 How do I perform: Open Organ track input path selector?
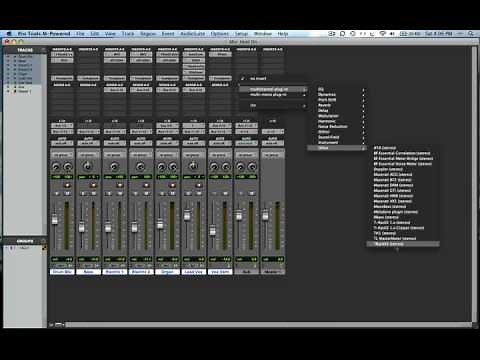pyautogui.click(x=167, y=126)
